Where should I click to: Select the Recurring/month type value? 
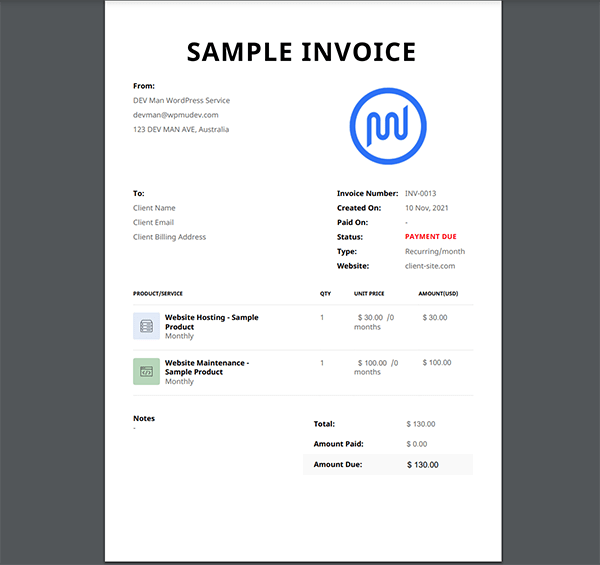pyautogui.click(x=435, y=252)
